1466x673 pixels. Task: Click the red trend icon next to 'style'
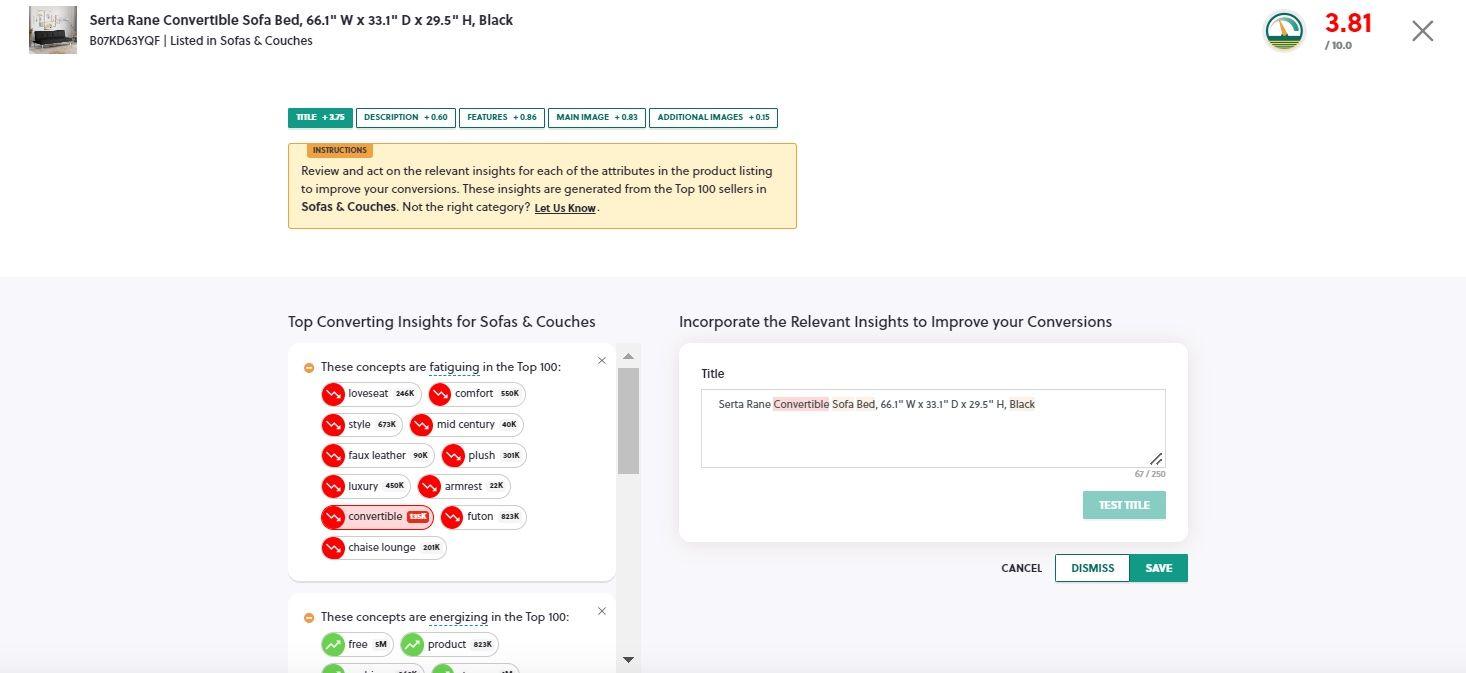333,425
